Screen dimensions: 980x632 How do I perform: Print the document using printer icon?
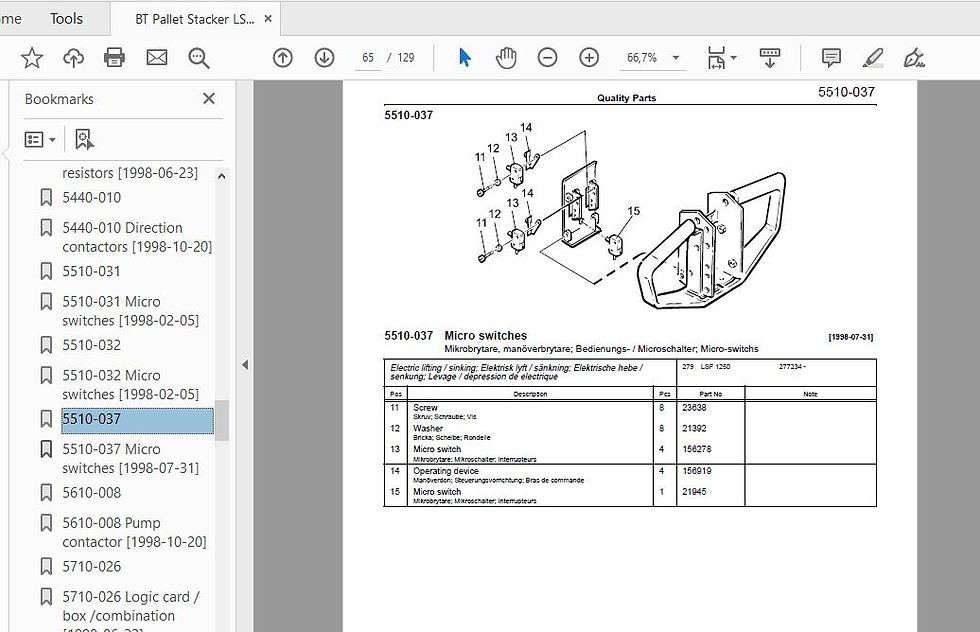[x=114, y=58]
